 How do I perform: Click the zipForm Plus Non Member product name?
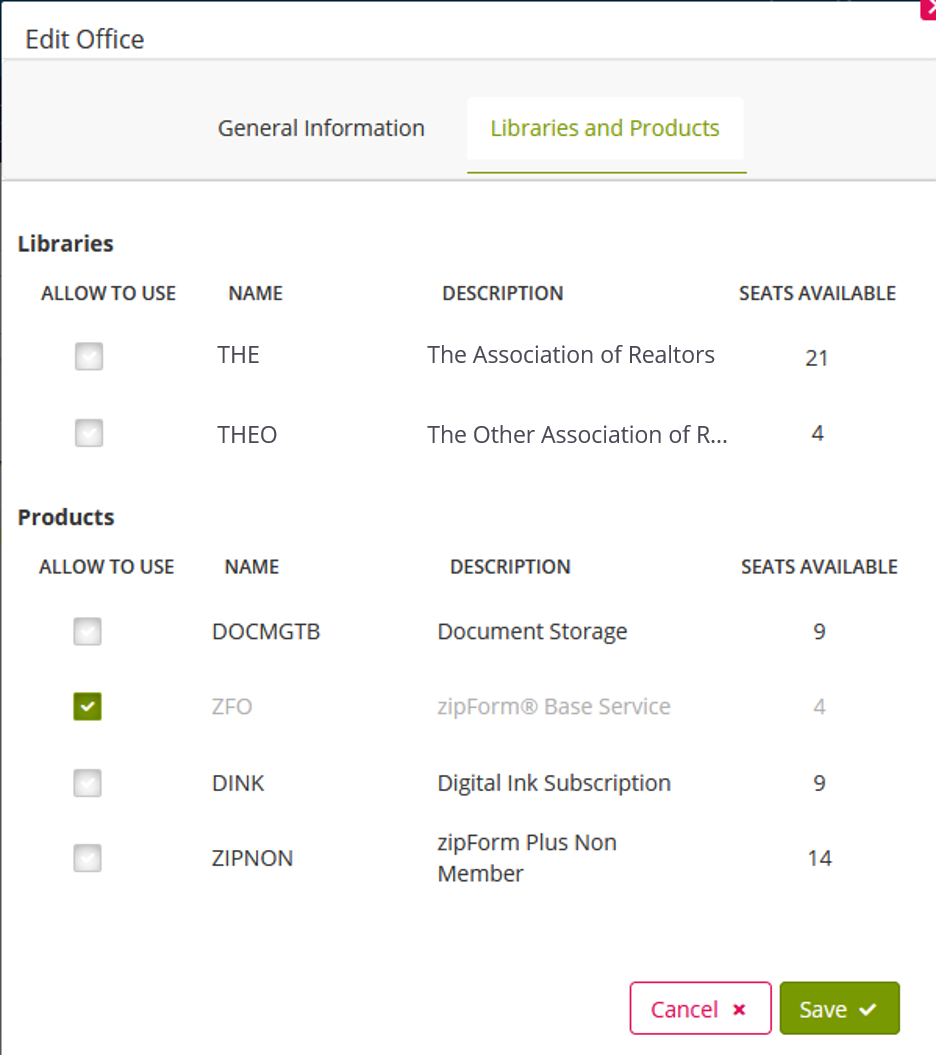coord(253,857)
